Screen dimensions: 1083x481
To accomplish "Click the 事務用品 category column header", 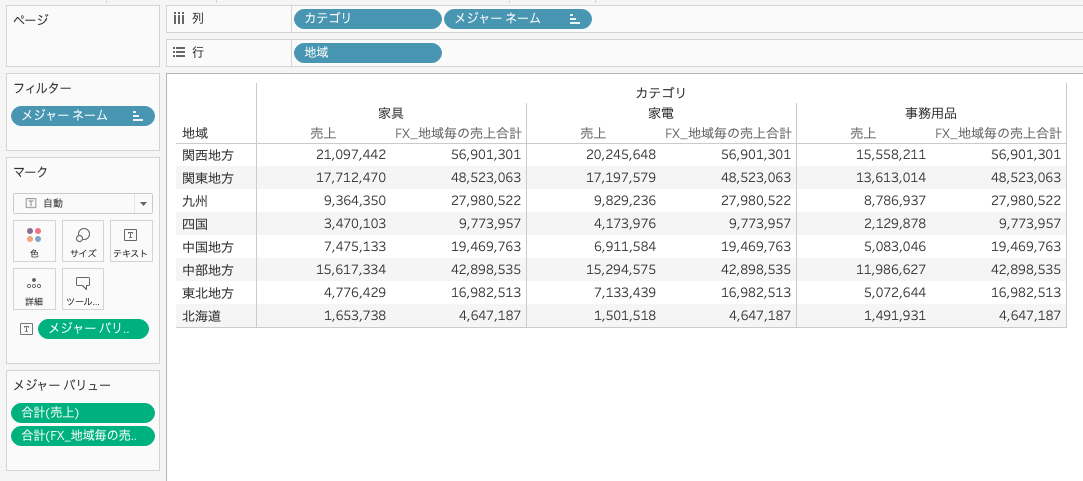I will click(930, 113).
